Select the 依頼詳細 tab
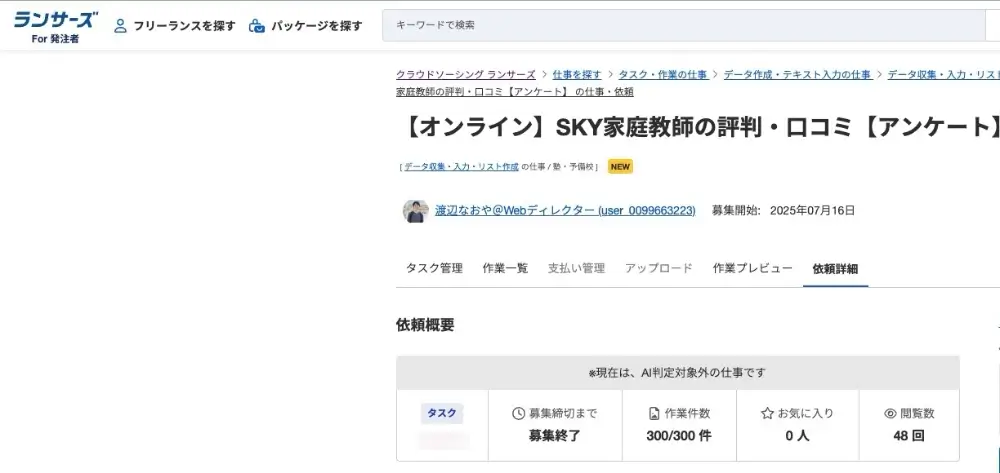 pyautogui.click(x=835, y=269)
